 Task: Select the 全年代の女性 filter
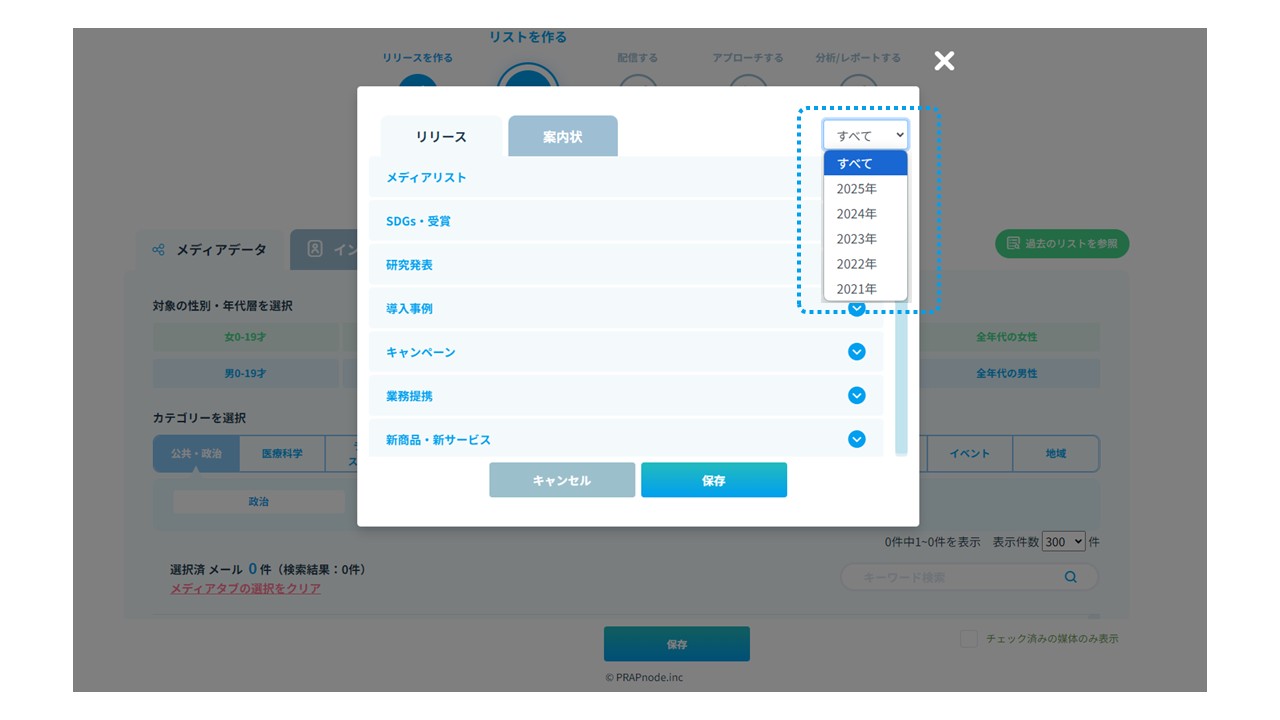1007,337
